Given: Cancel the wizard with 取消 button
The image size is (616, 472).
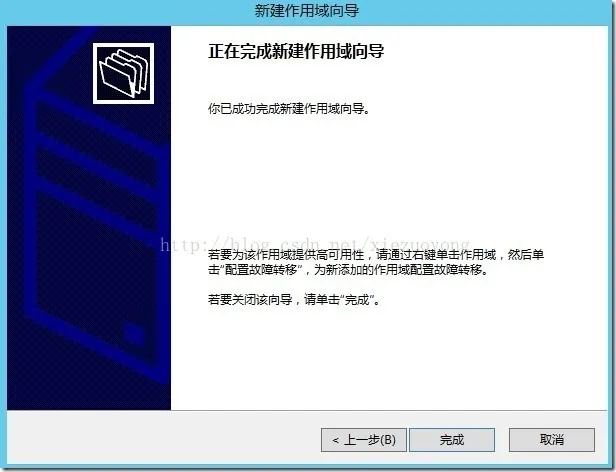Looking at the screenshot, I should pos(552,439).
